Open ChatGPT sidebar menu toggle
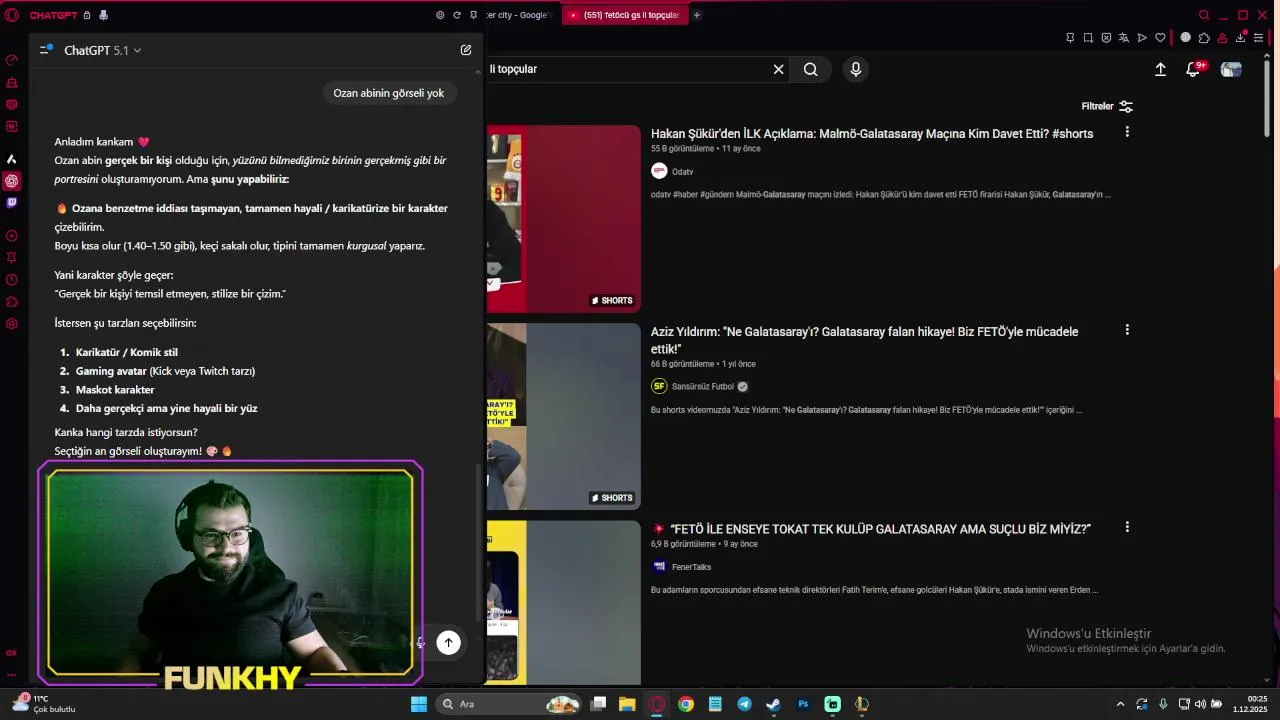The height and width of the screenshot is (720, 1280). click(45, 49)
